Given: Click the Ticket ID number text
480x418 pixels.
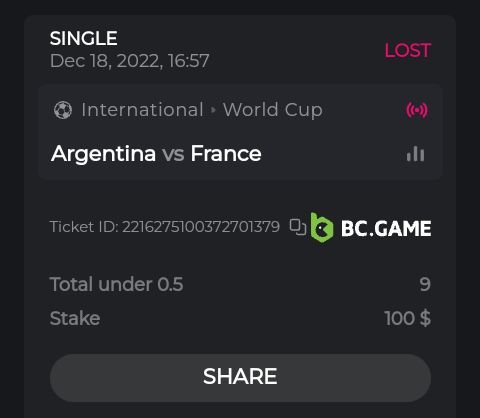Looking at the screenshot, I should tap(201, 227).
